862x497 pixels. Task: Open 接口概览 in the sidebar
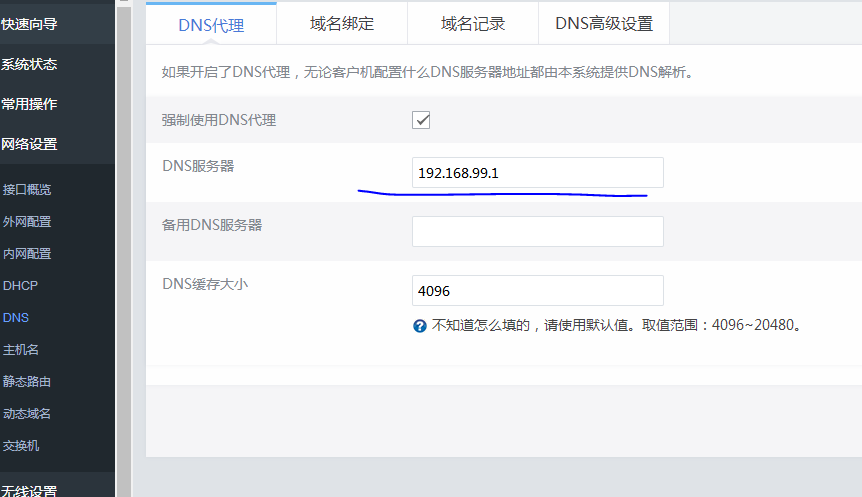27,189
